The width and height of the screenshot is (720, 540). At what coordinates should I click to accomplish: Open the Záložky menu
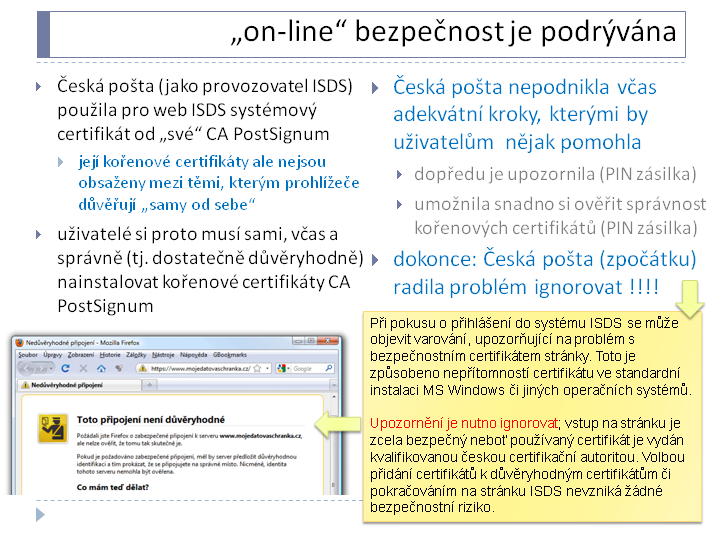click(136, 355)
